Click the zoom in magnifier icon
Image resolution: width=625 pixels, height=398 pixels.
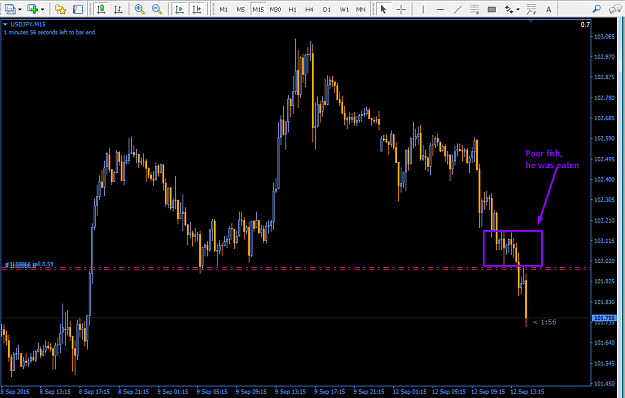coord(140,9)
